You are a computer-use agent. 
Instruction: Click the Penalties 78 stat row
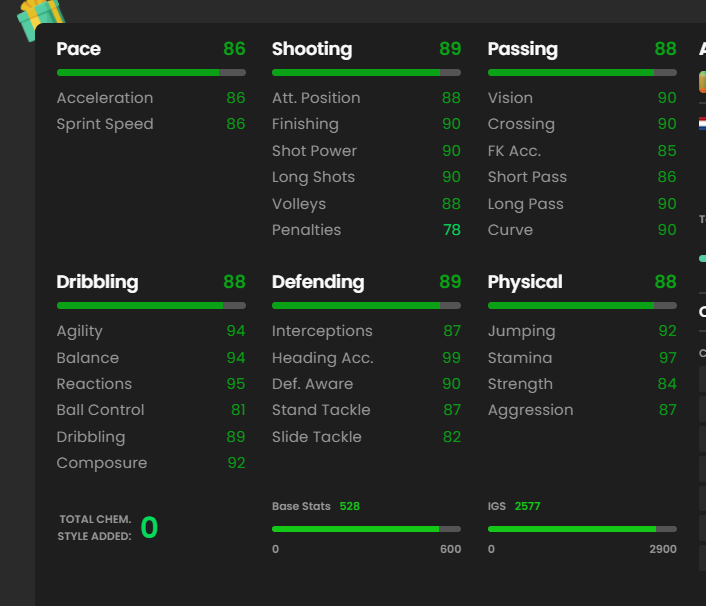coord(367,230)
